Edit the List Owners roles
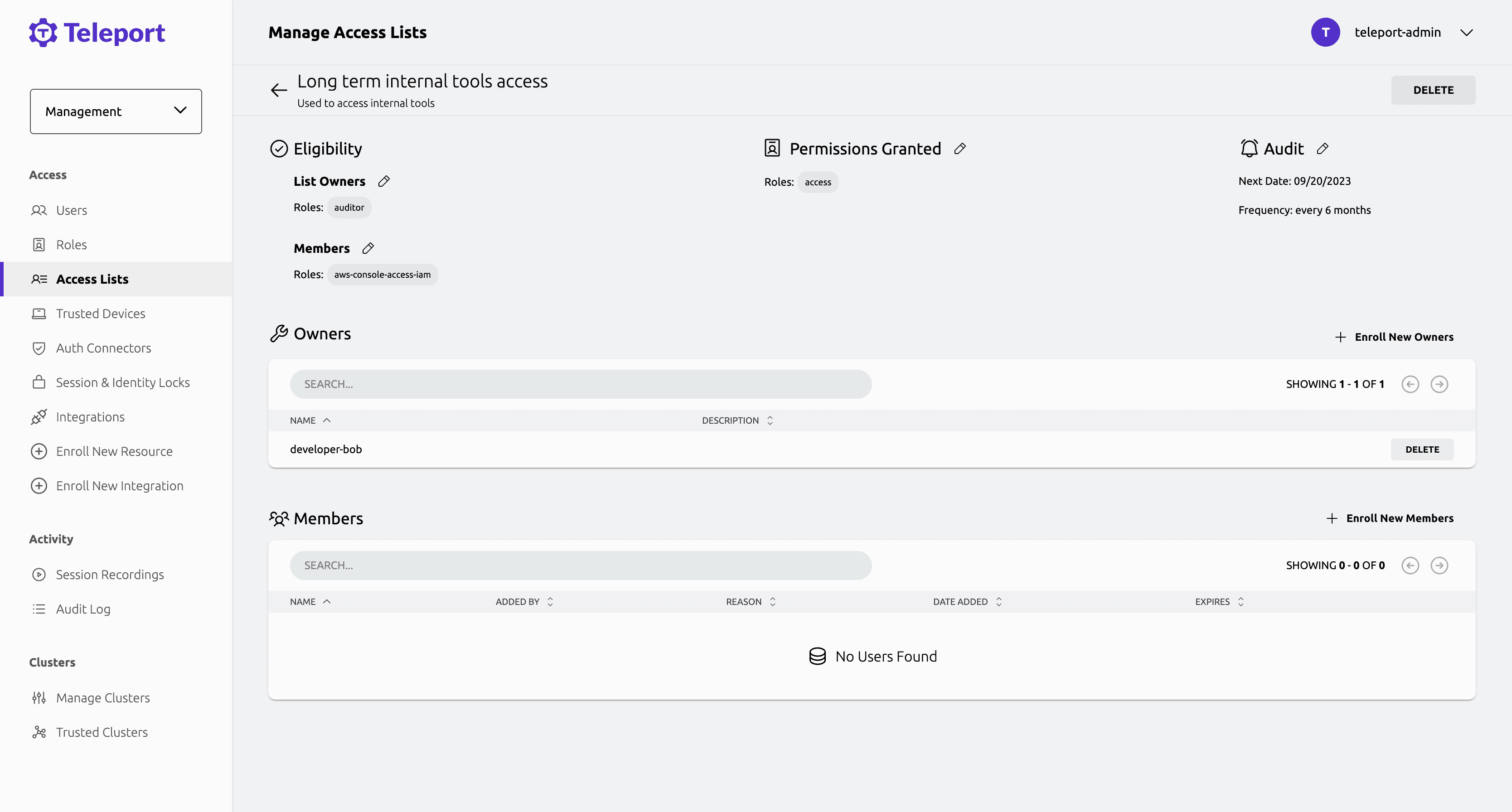The image size is (1512, 812). click(385, 181)
